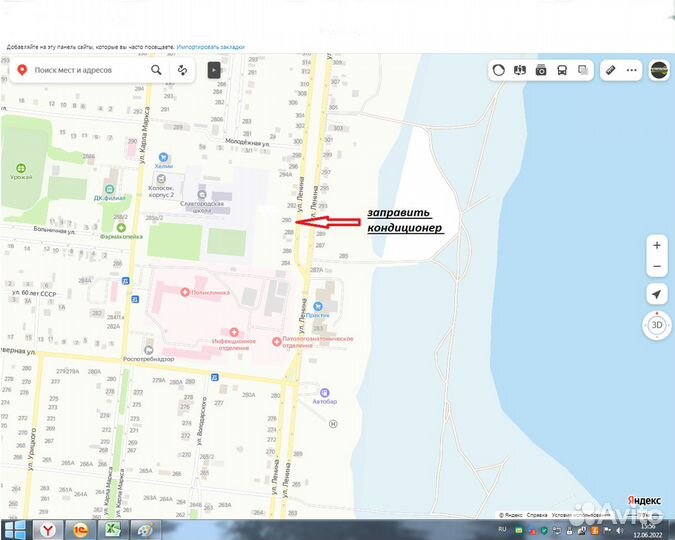The height and width of the screenshot is (540, 675).
Task: Click the Холми shop cart marker
Action: (163, 157)
